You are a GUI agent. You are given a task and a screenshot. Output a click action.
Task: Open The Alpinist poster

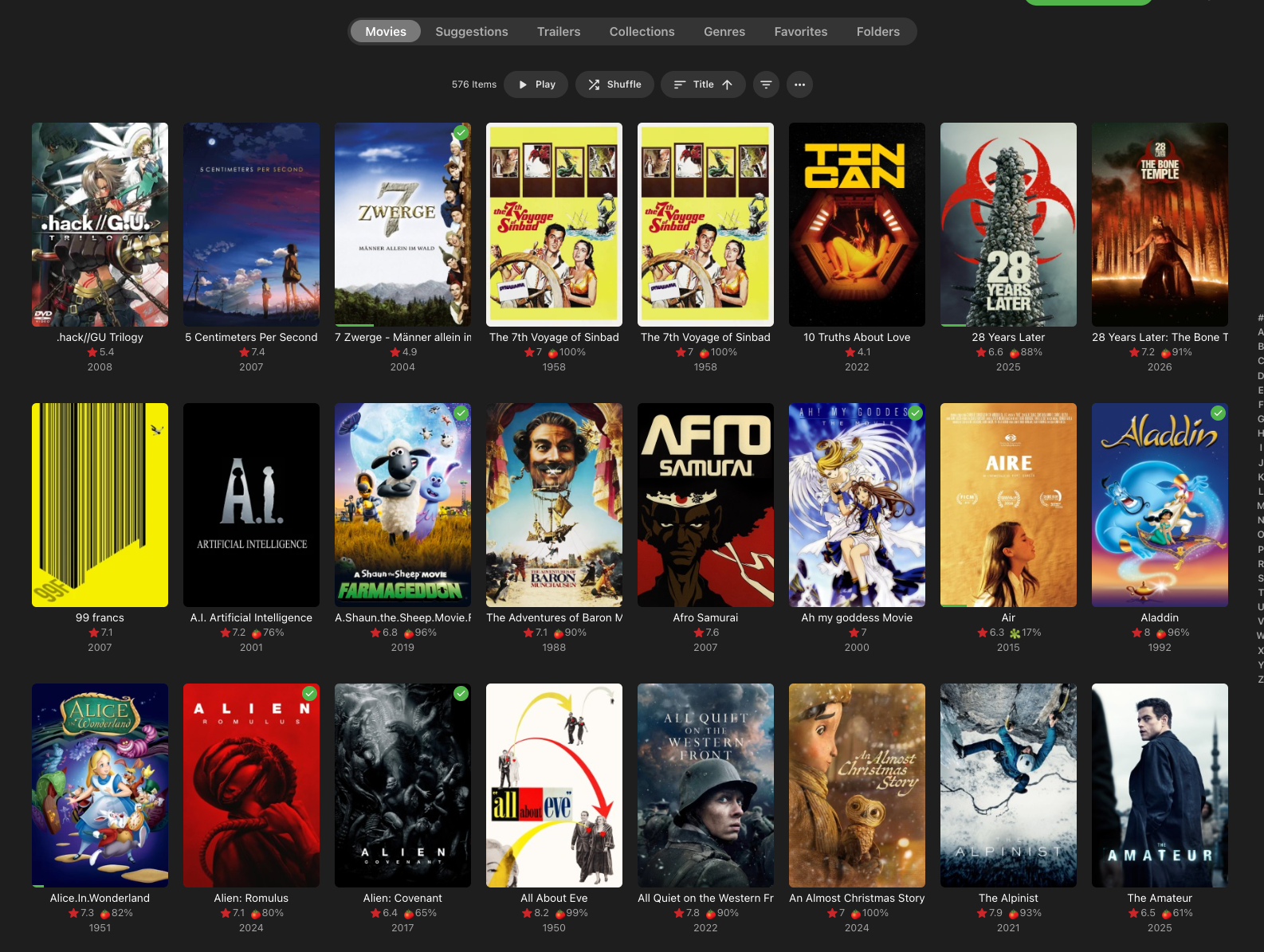[x=1008, y=785]
